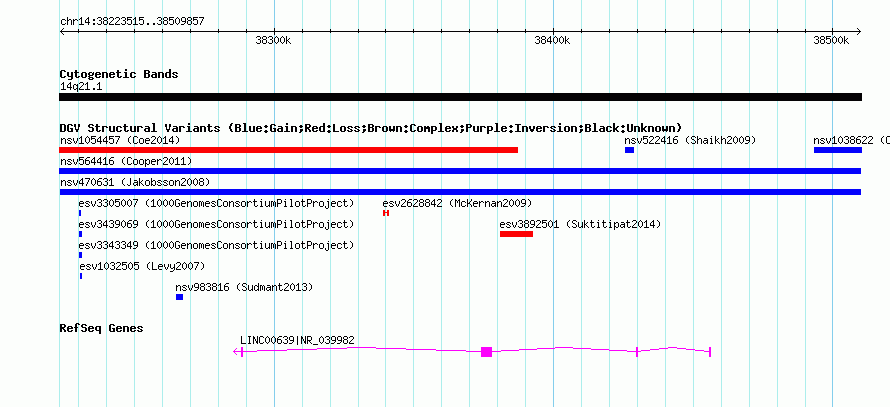Click the 14q21.1 band label
890x407 pixels.
(81, 87)
